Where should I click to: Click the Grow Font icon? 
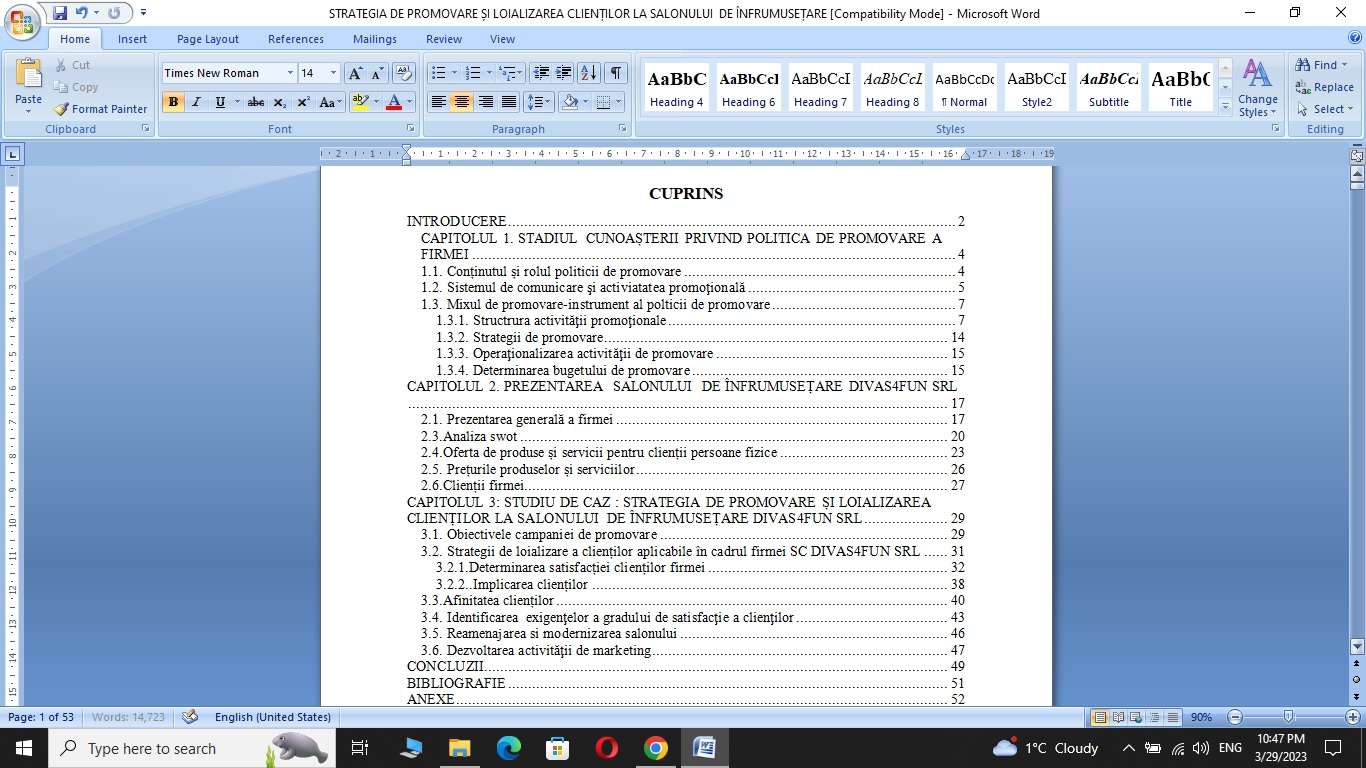(x=355, y=73)
